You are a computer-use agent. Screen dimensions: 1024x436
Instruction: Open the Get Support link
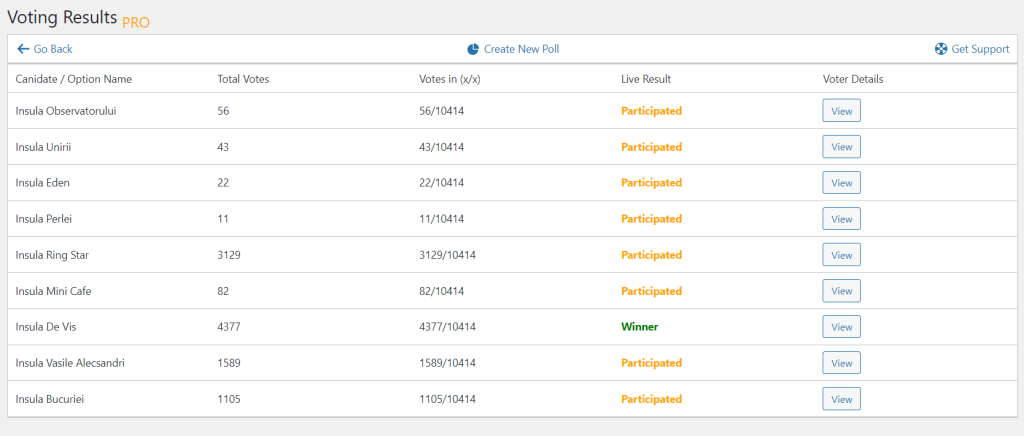point(980,49)
